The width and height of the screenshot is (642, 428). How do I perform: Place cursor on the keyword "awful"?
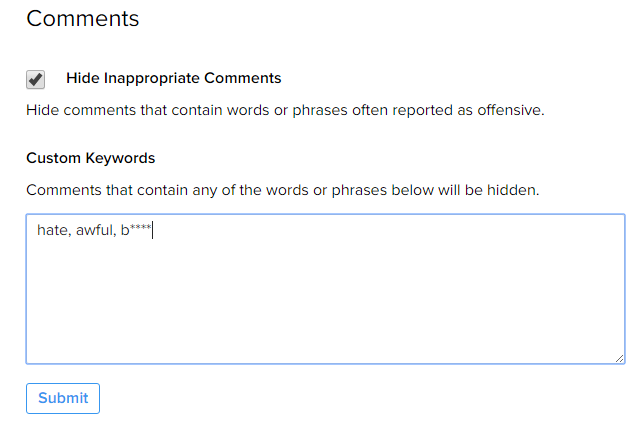(94, 231)
